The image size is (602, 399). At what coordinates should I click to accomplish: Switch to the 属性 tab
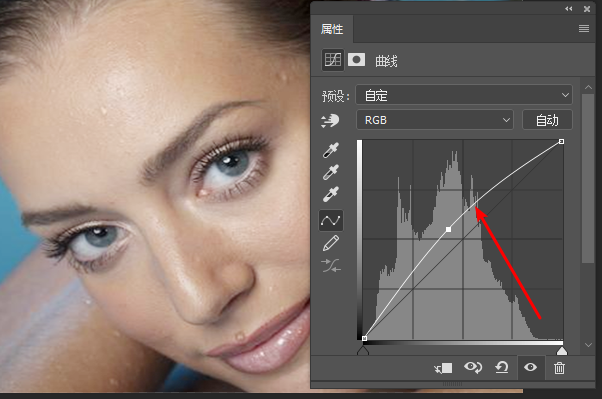(332, 29)
